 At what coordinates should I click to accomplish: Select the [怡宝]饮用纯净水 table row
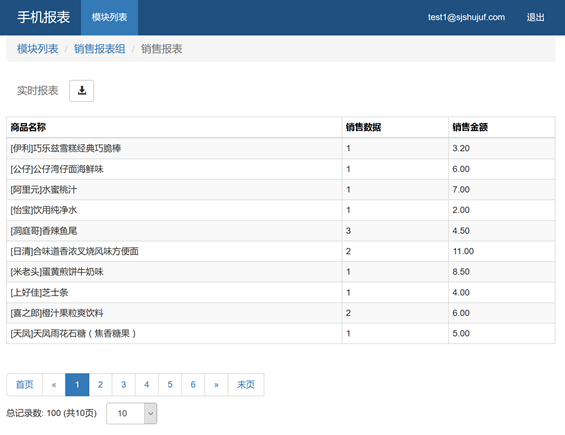pos(281,210)
